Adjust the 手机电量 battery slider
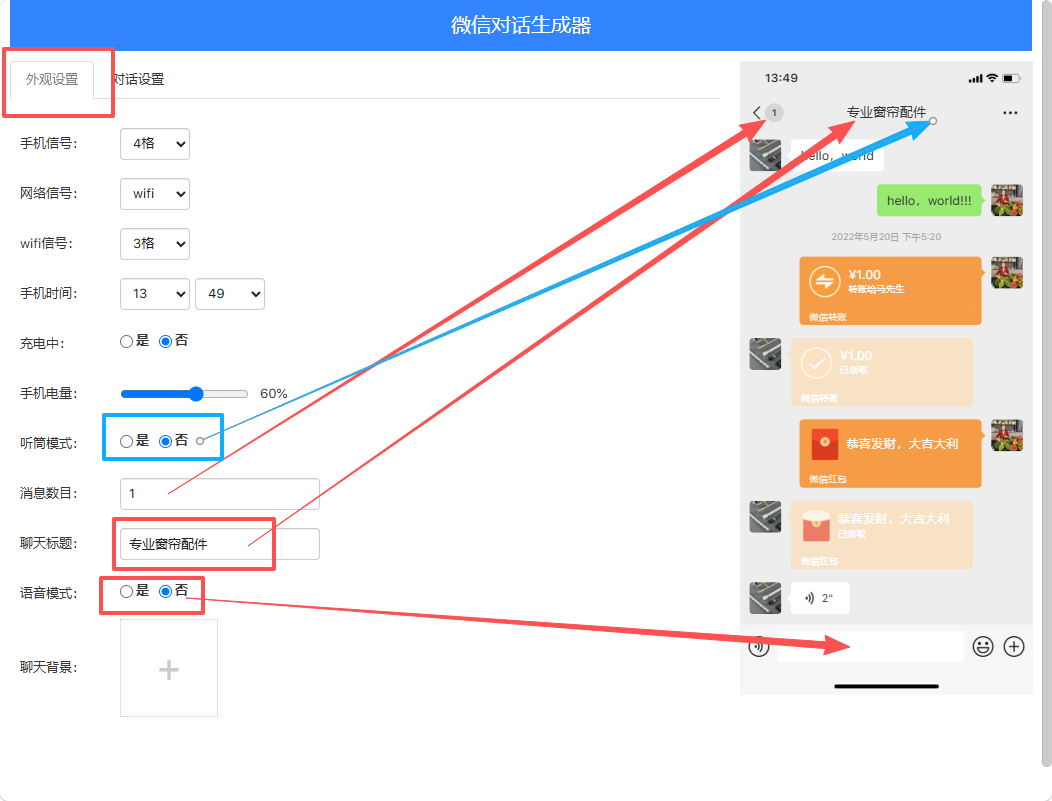 pos(184,394)
